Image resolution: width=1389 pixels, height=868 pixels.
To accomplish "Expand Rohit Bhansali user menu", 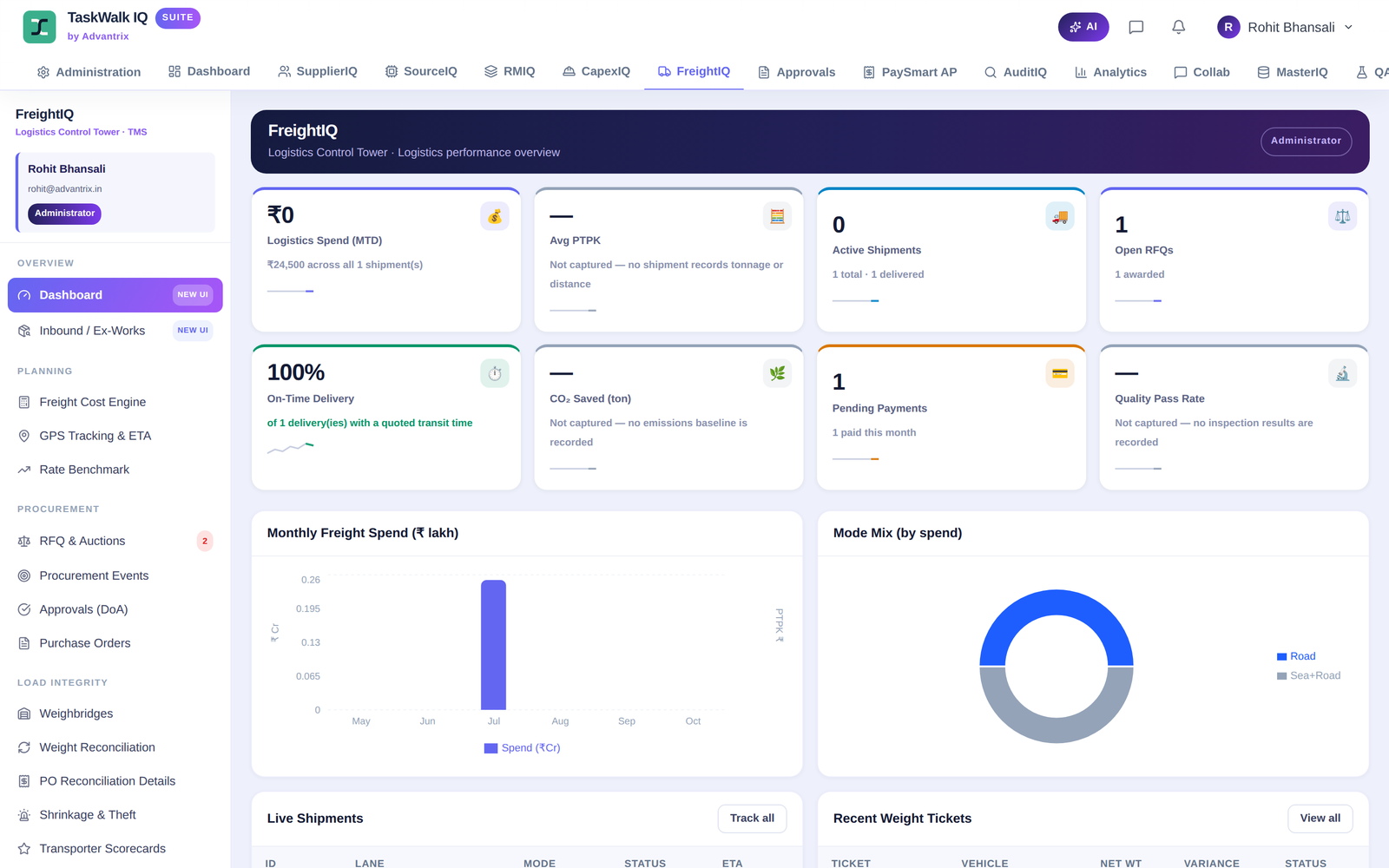I will [1285, 27].
